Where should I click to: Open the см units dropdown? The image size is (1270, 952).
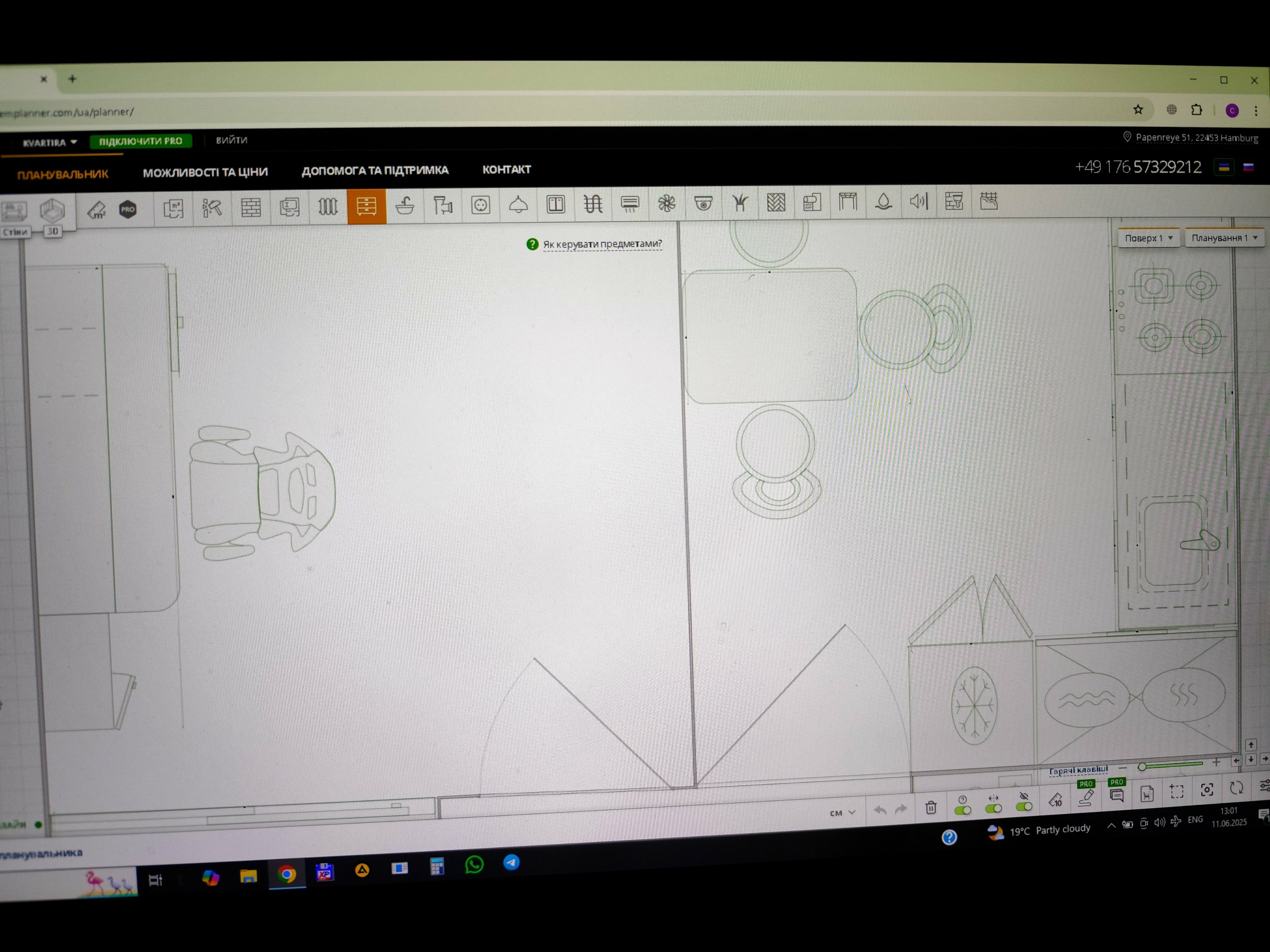(x=842, y=812)
